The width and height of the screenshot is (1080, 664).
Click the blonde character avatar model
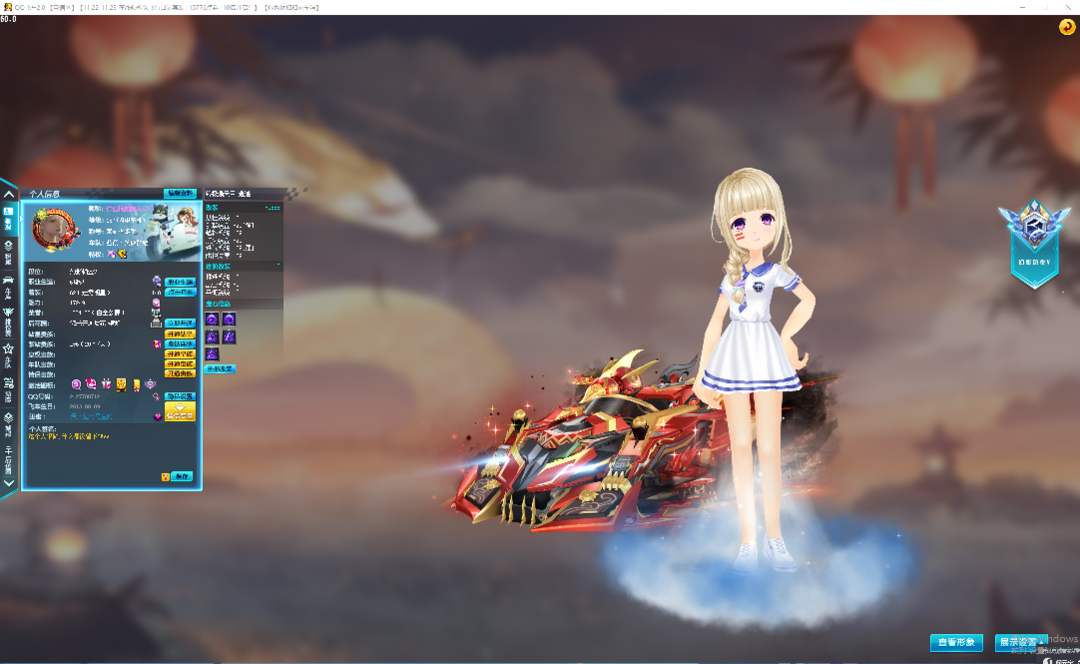[756, 369]
